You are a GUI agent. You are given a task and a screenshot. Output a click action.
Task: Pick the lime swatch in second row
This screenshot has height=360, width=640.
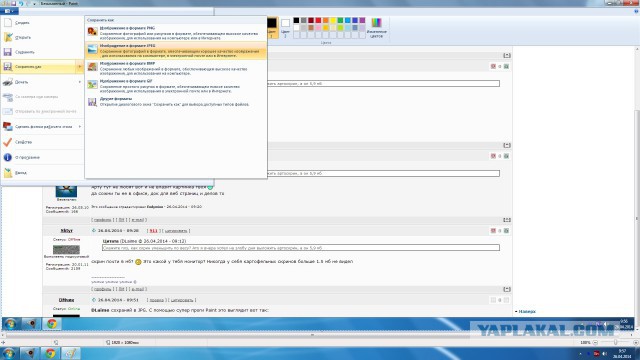coord(340,28)
